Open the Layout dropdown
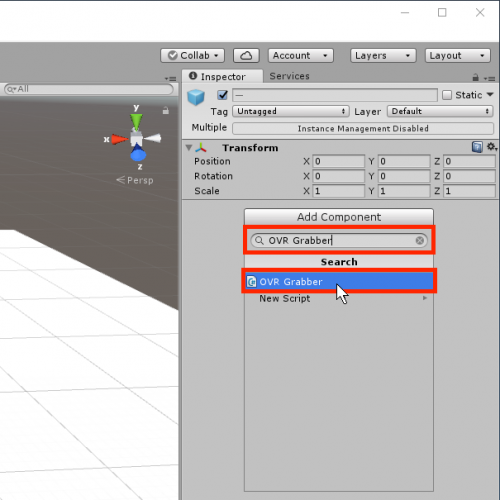 [457, 55]
